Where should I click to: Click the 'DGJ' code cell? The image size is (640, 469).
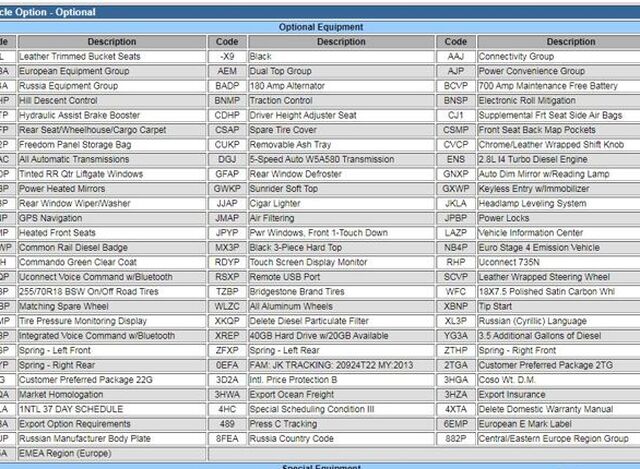227,159
